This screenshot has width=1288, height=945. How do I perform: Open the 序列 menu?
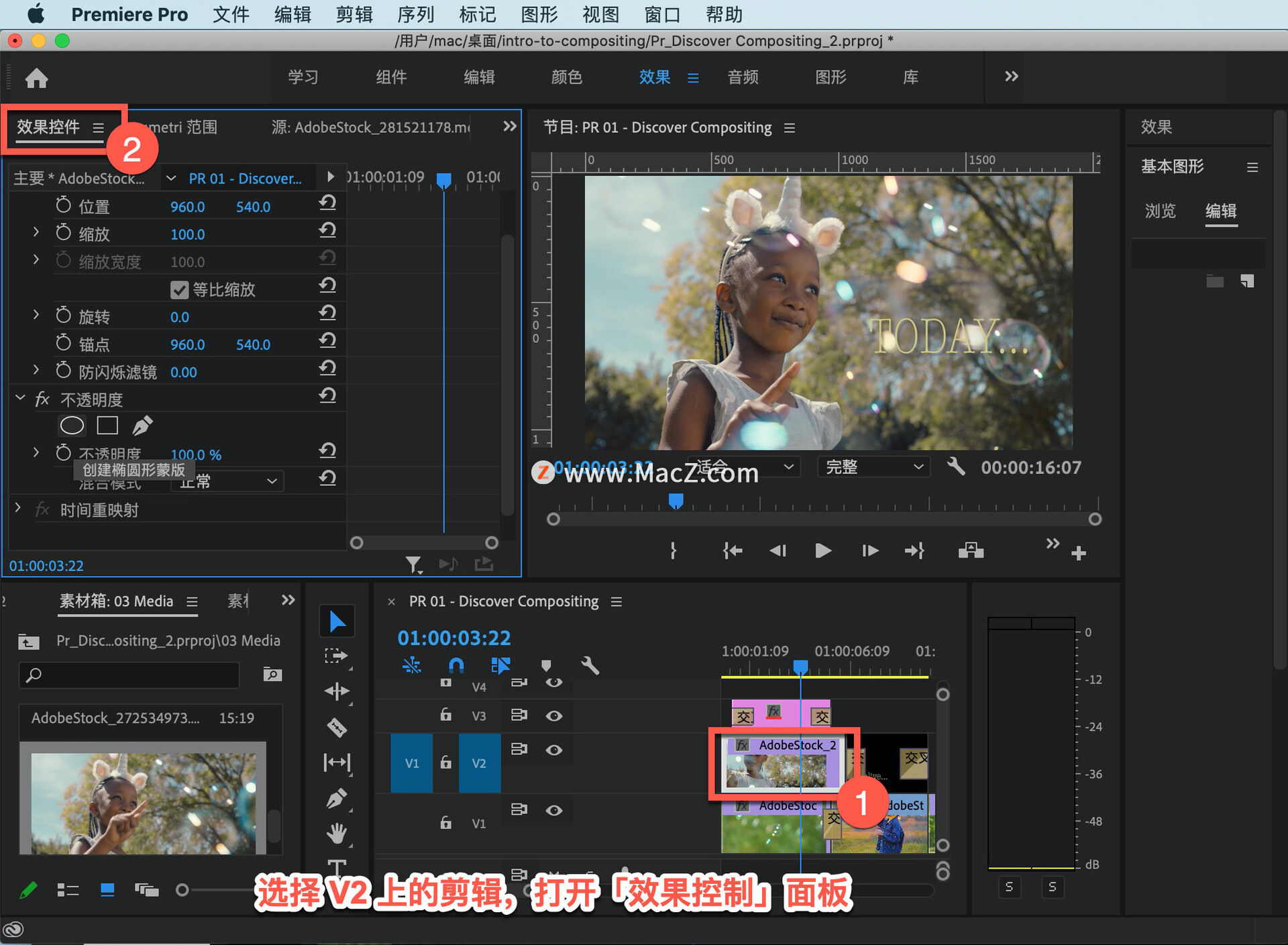[x=416, y=14]
